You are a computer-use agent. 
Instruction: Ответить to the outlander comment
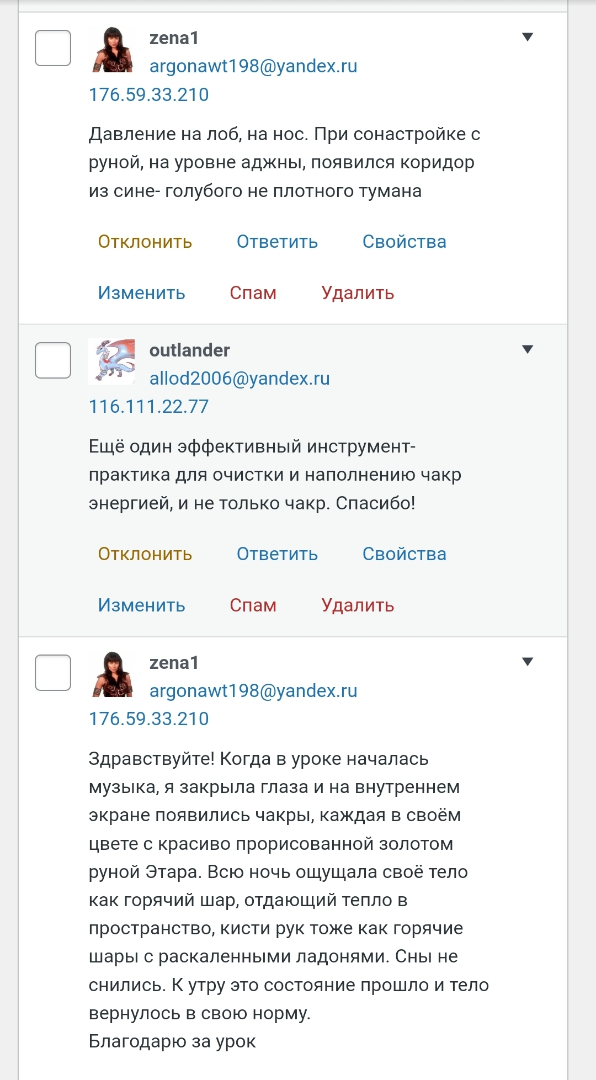tap(277, 554)
